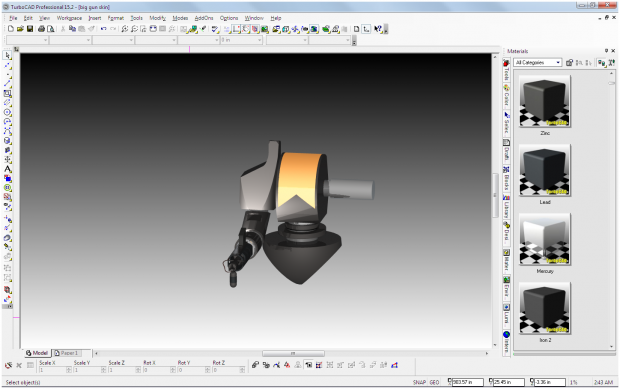Click the Copy icon in toolbar
Image resolution: width=620 pixels, height=389 pixels.
click(x=72, y=29)
